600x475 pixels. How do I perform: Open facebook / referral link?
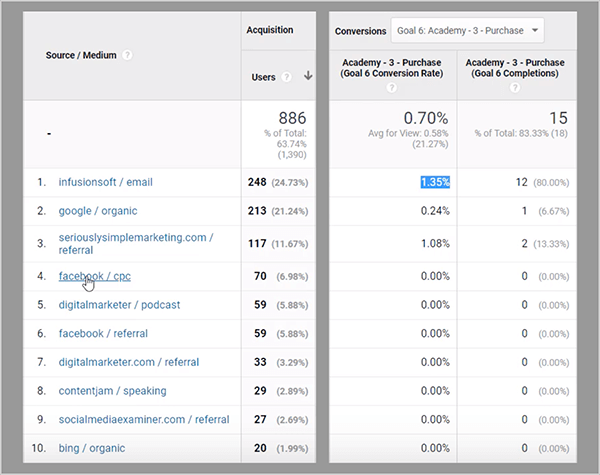(103, 333)
